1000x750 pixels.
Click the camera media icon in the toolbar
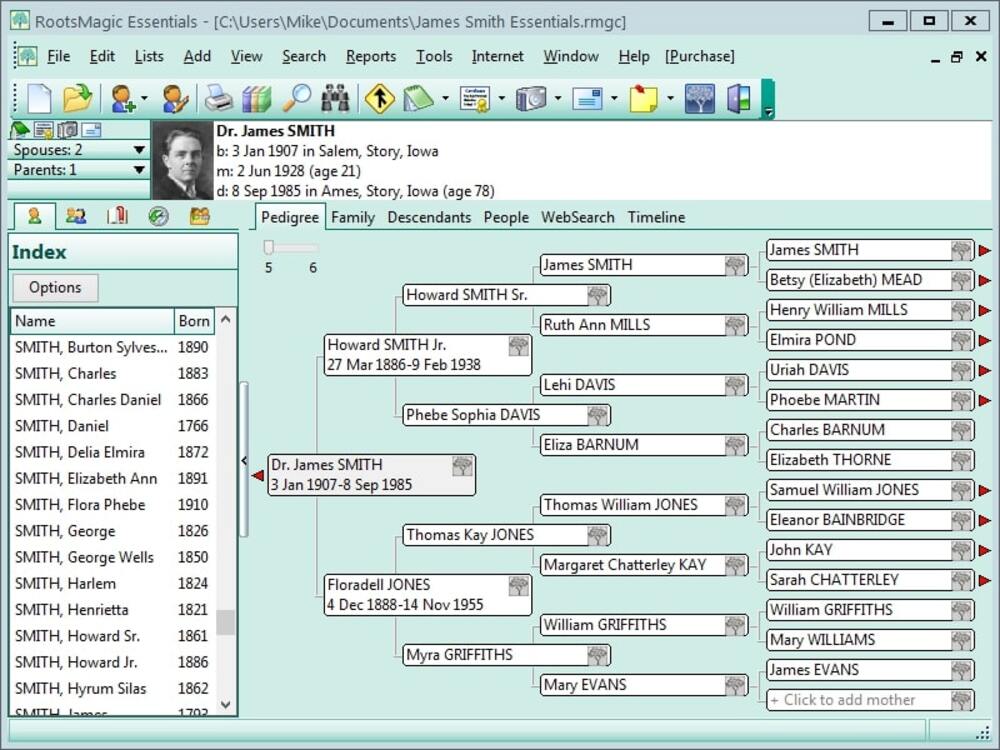click(531, 98)
